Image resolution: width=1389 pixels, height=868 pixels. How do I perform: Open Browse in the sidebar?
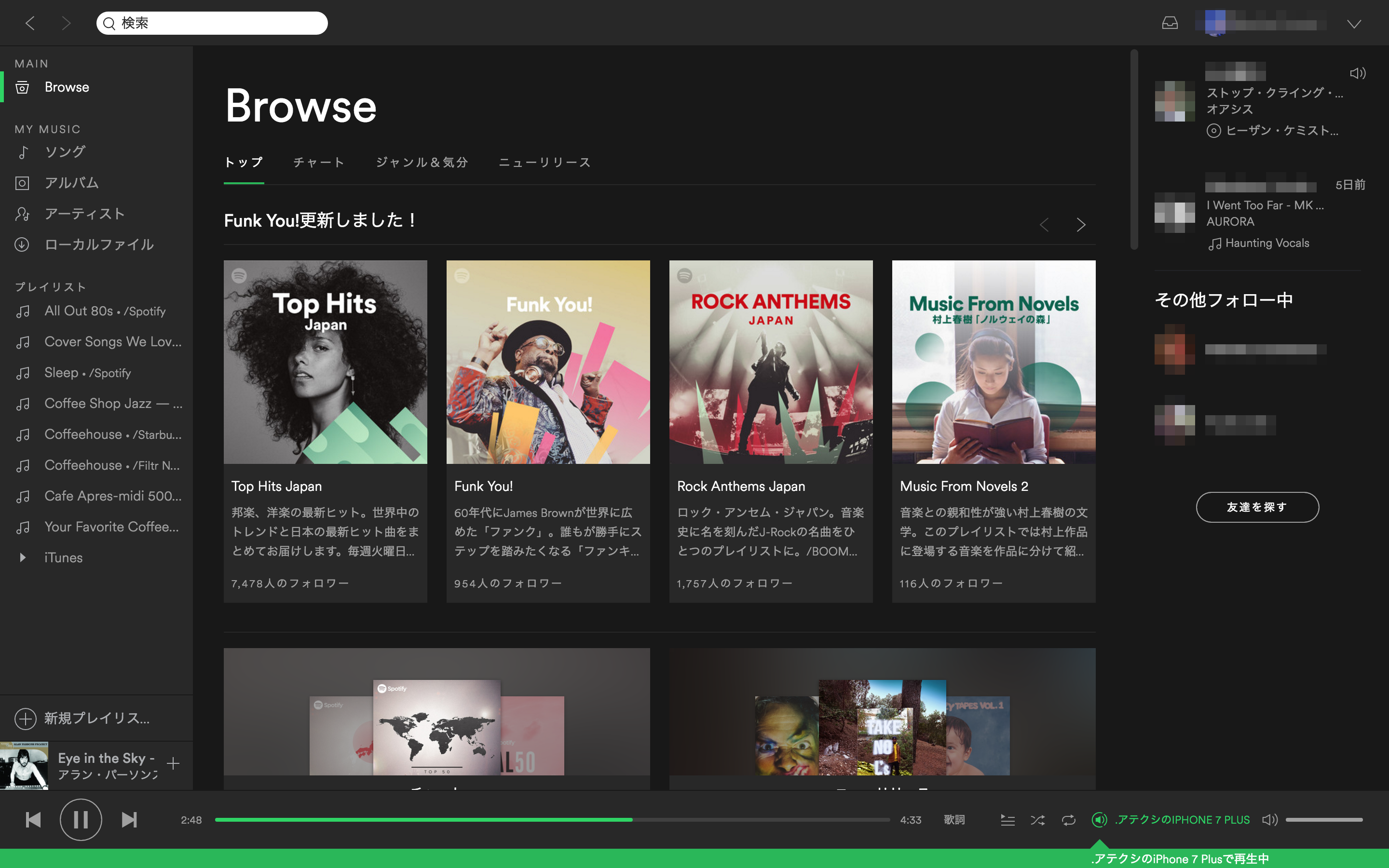coord(67,87)
